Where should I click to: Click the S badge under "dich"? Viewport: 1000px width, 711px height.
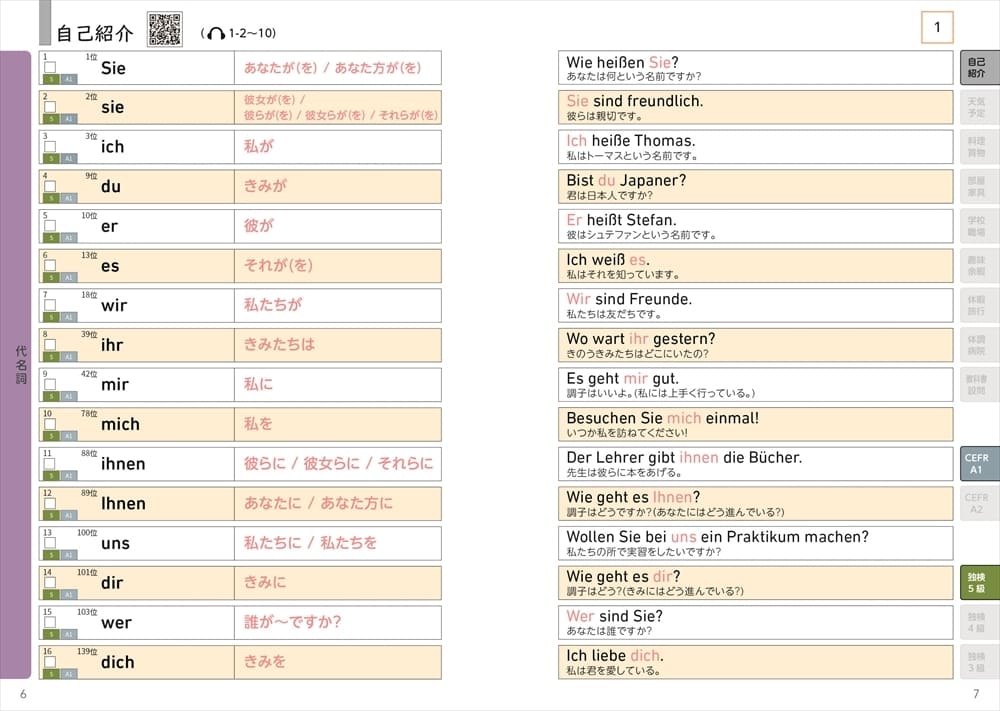(x=52, y=676)
